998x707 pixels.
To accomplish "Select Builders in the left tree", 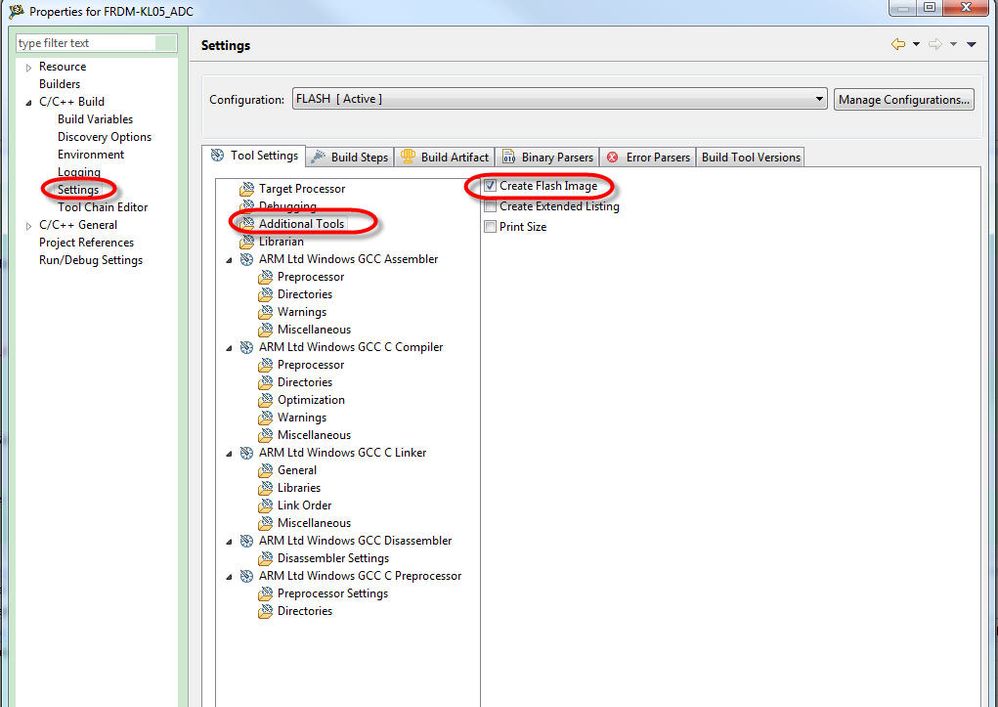I will pyautogui.click(x=59, y=84).
